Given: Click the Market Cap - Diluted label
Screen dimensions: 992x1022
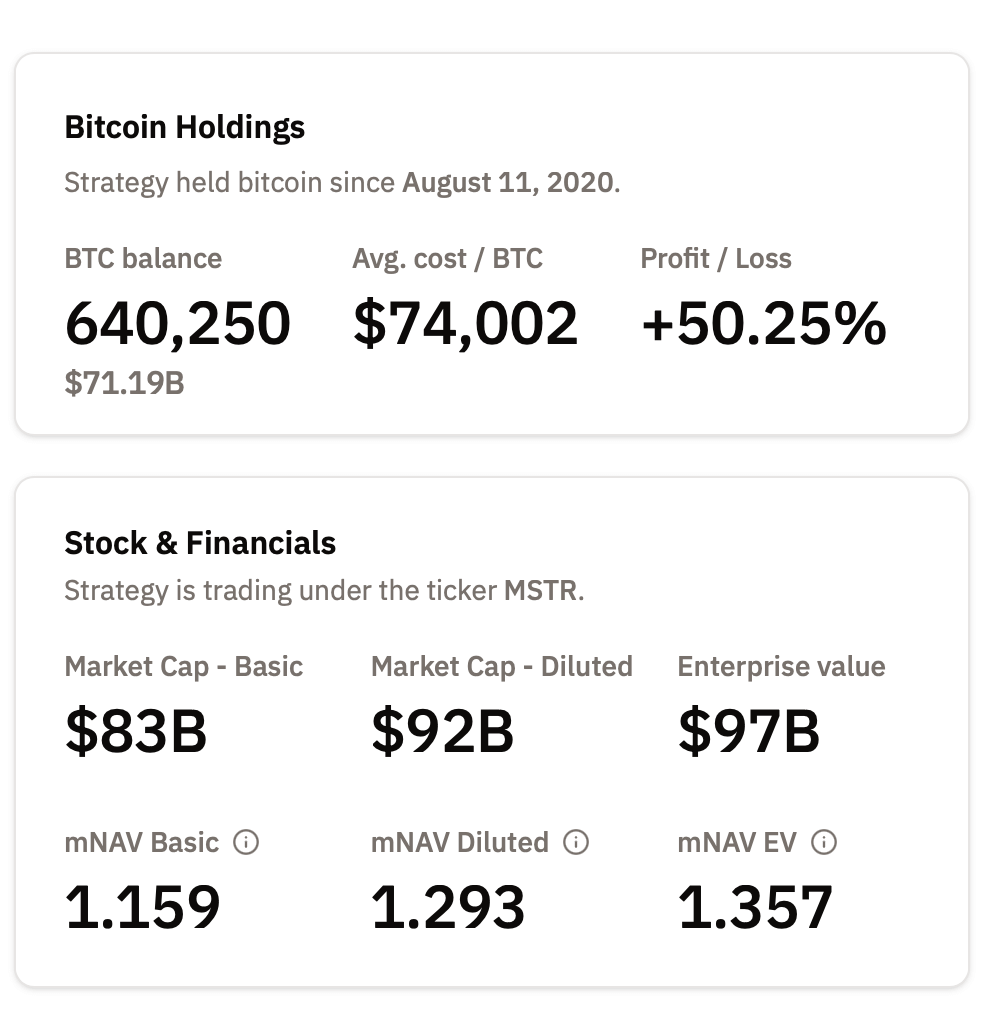Looking at the screenshot, I should pyautogui.click(x=502, y=667).
